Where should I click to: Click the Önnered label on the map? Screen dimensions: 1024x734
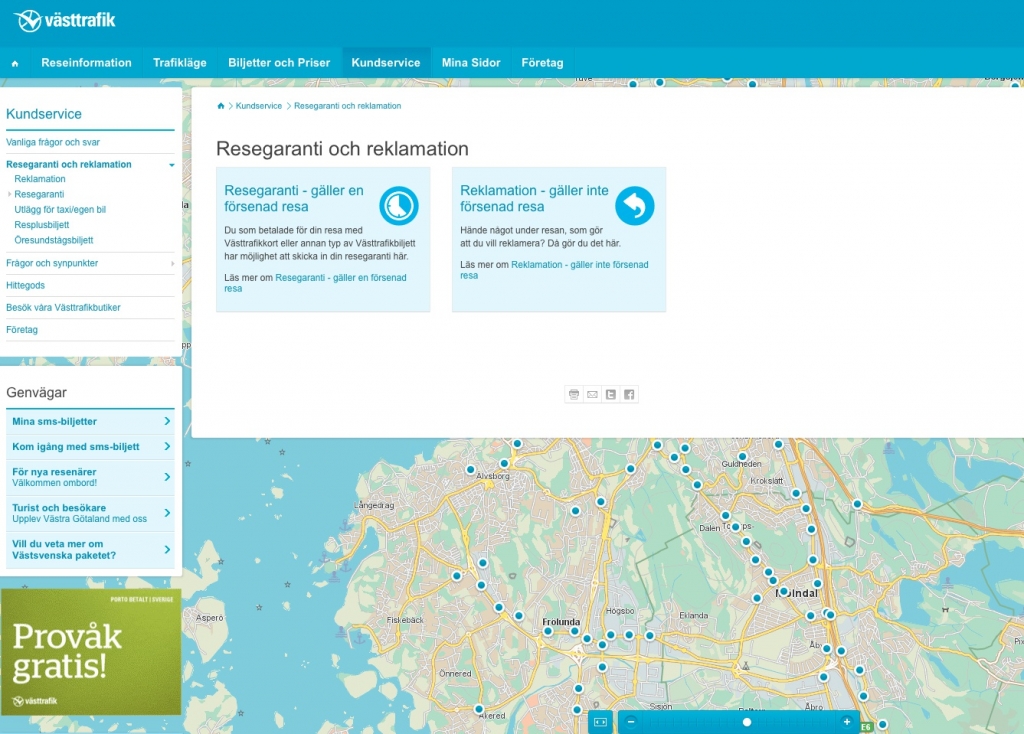[455, 673]
